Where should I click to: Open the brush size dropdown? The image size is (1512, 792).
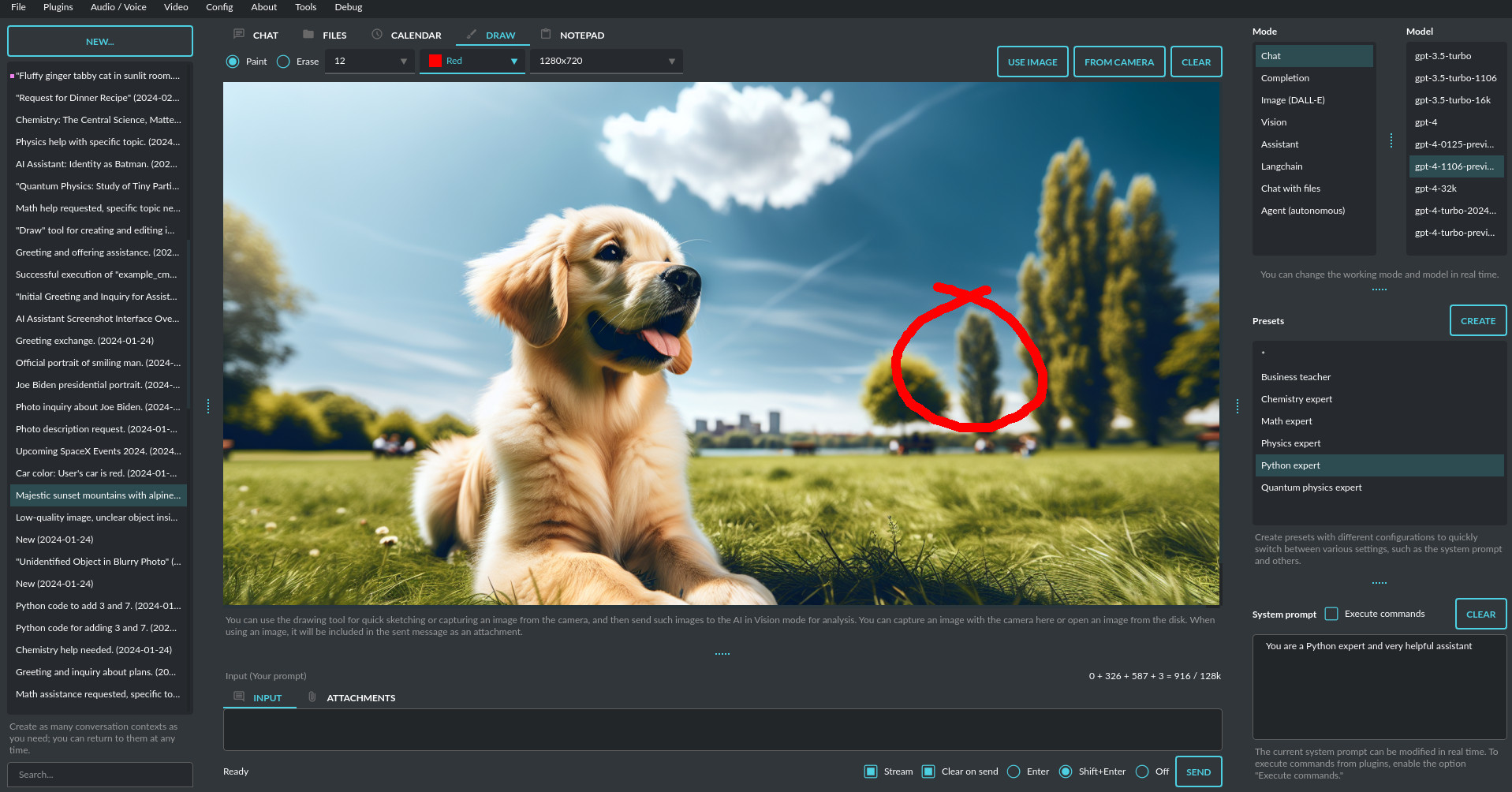point(369,61)
